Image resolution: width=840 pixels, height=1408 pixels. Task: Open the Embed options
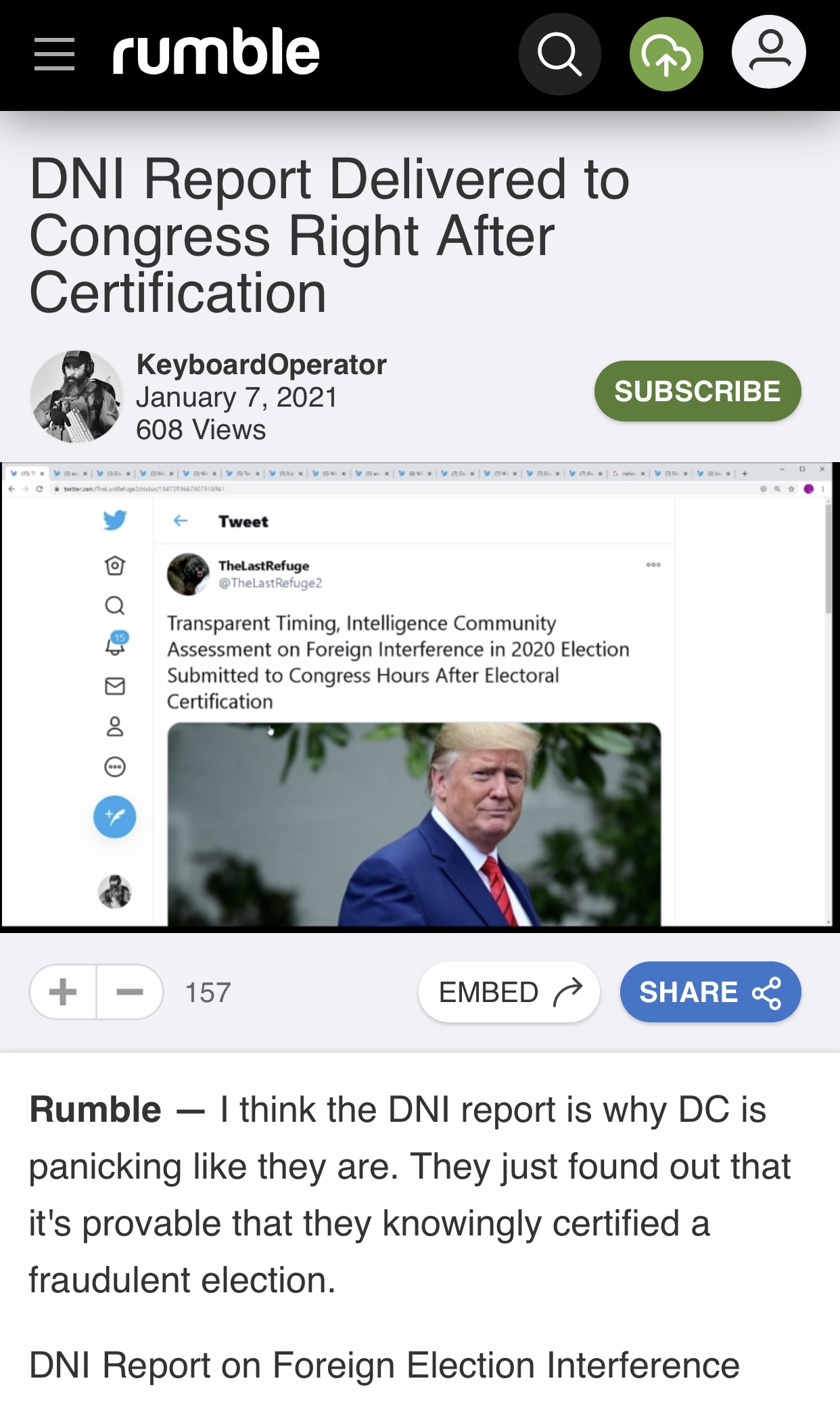(x=509, y=992)
